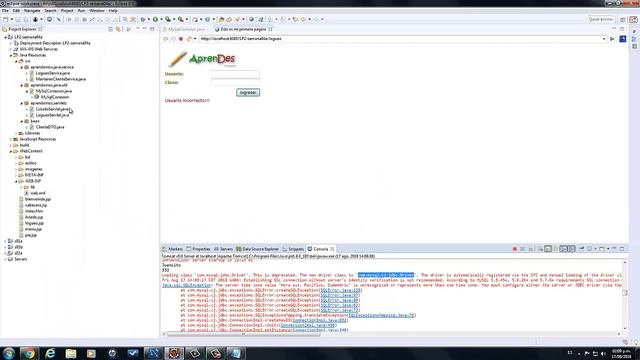Select bienvenida.jsp file
The height and width of the screenshot is (360, 640).
point(38,199)
